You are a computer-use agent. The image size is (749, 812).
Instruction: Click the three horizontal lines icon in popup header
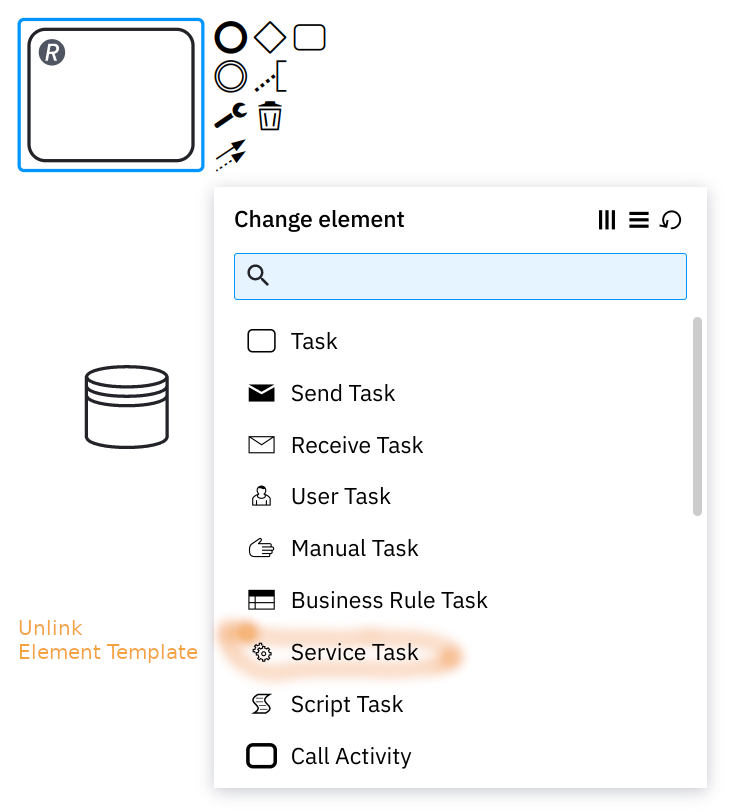pyautogui.click(x=639, y=220)
